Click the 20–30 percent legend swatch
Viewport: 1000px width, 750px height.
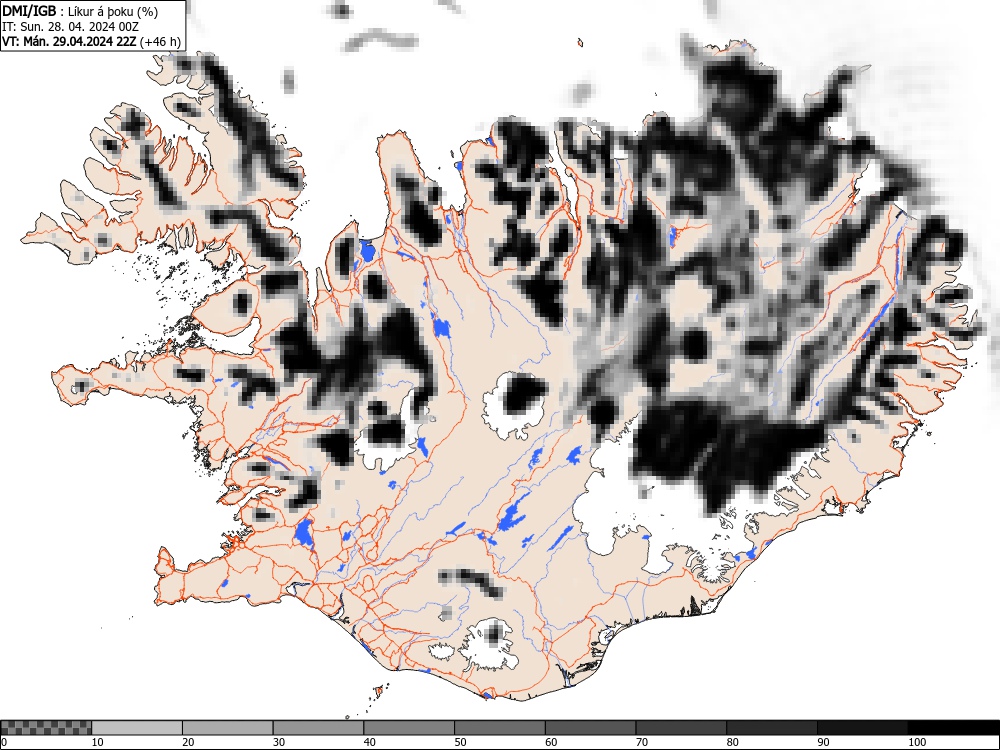click(x=228, y=728)
